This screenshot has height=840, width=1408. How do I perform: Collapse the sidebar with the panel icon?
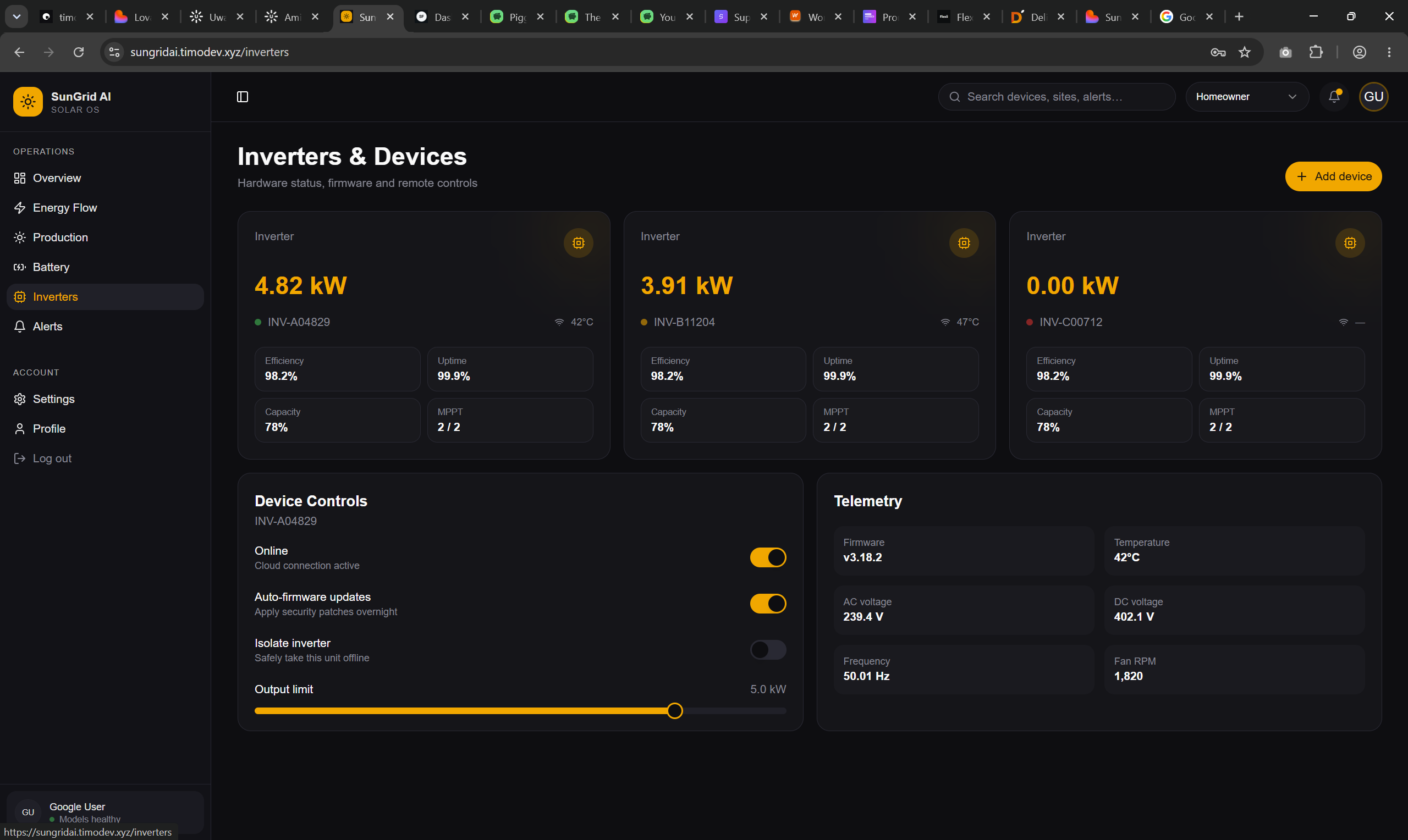click(x=243, y=97)
